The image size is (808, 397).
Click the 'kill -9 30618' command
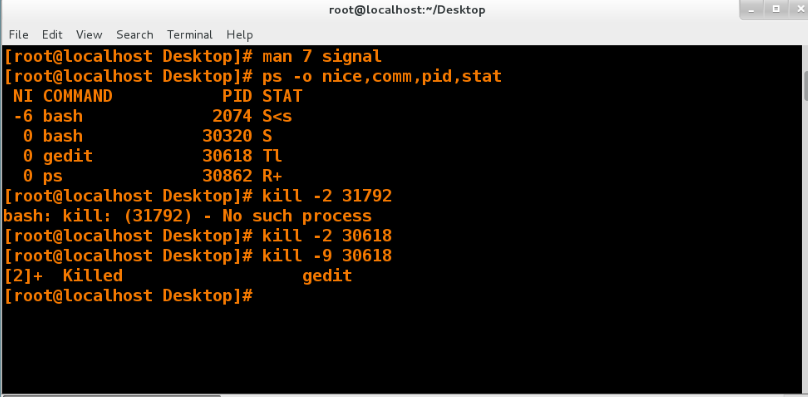pyautogui.click(x=327, y=256)
